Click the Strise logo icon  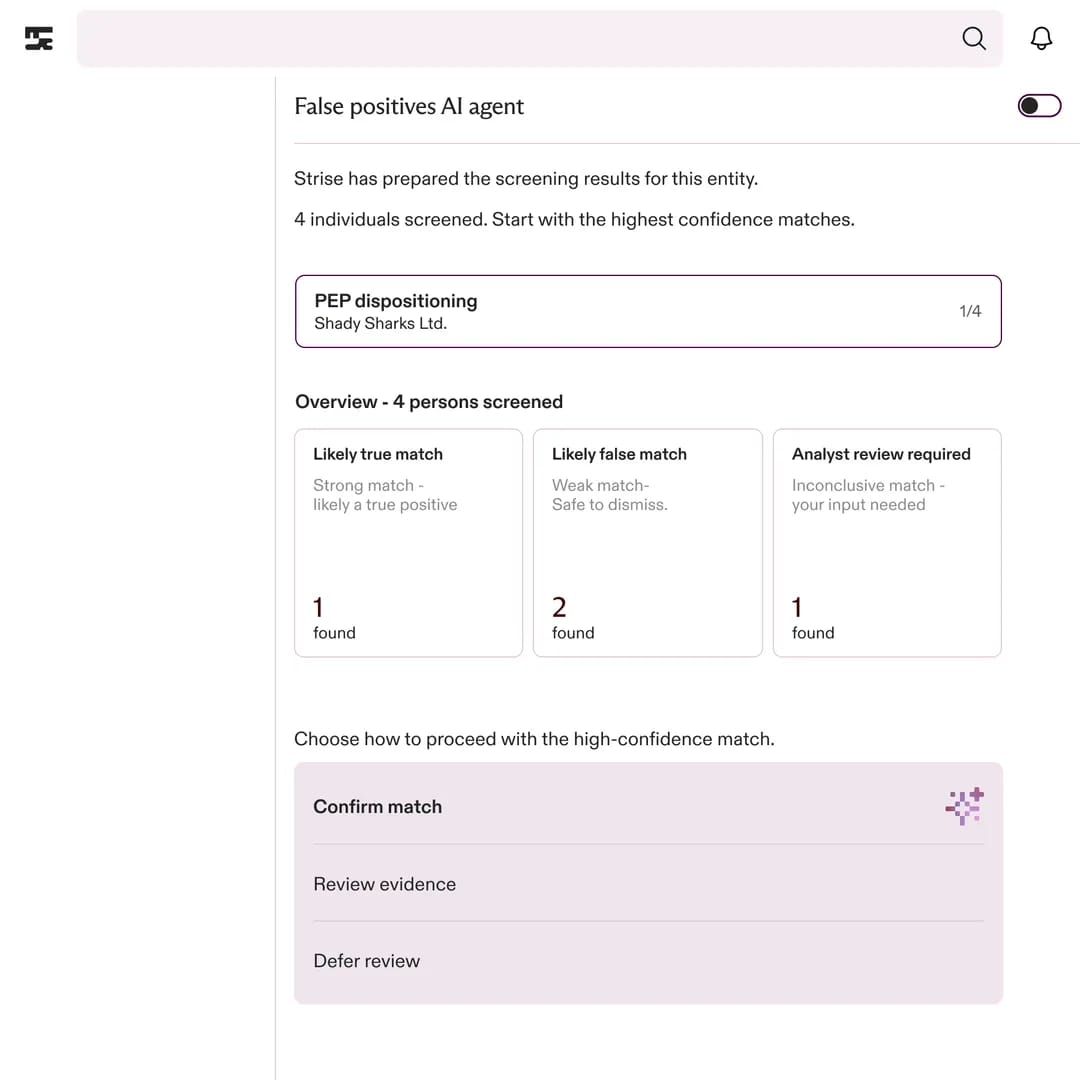39,39
